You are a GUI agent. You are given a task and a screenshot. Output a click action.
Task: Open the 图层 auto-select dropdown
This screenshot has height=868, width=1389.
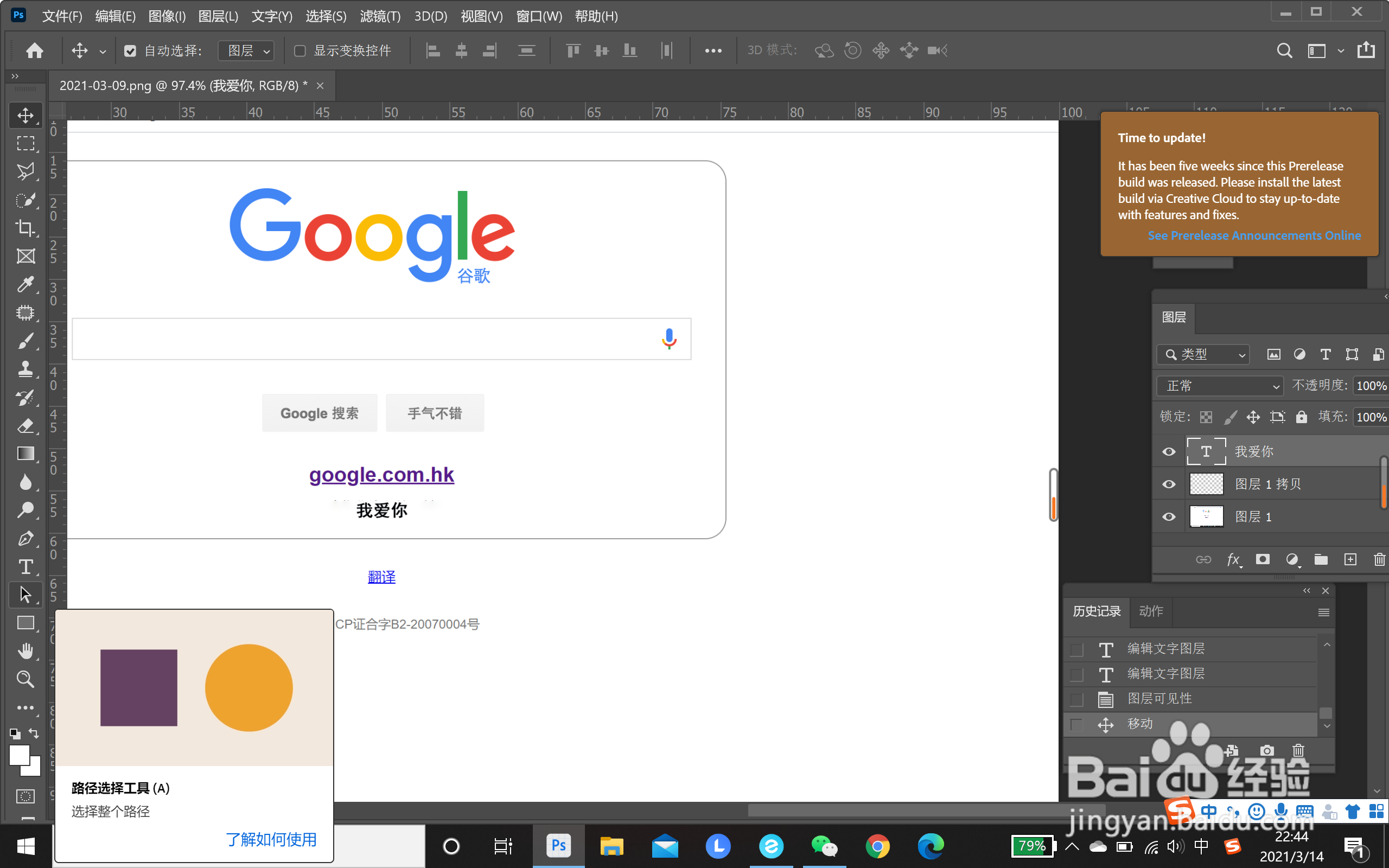tap(246, 51)
